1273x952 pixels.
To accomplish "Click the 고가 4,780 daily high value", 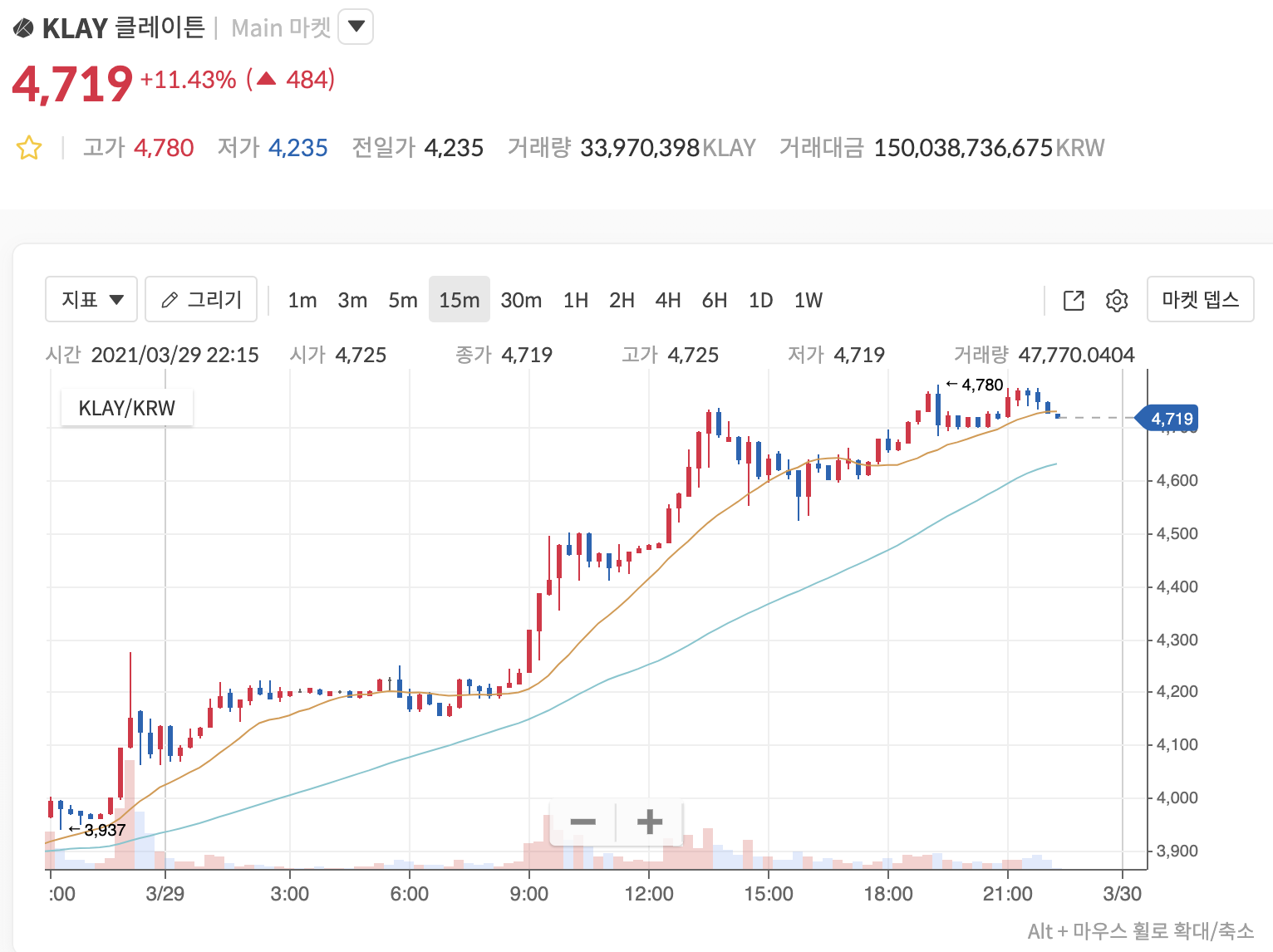I will [138, 148].
